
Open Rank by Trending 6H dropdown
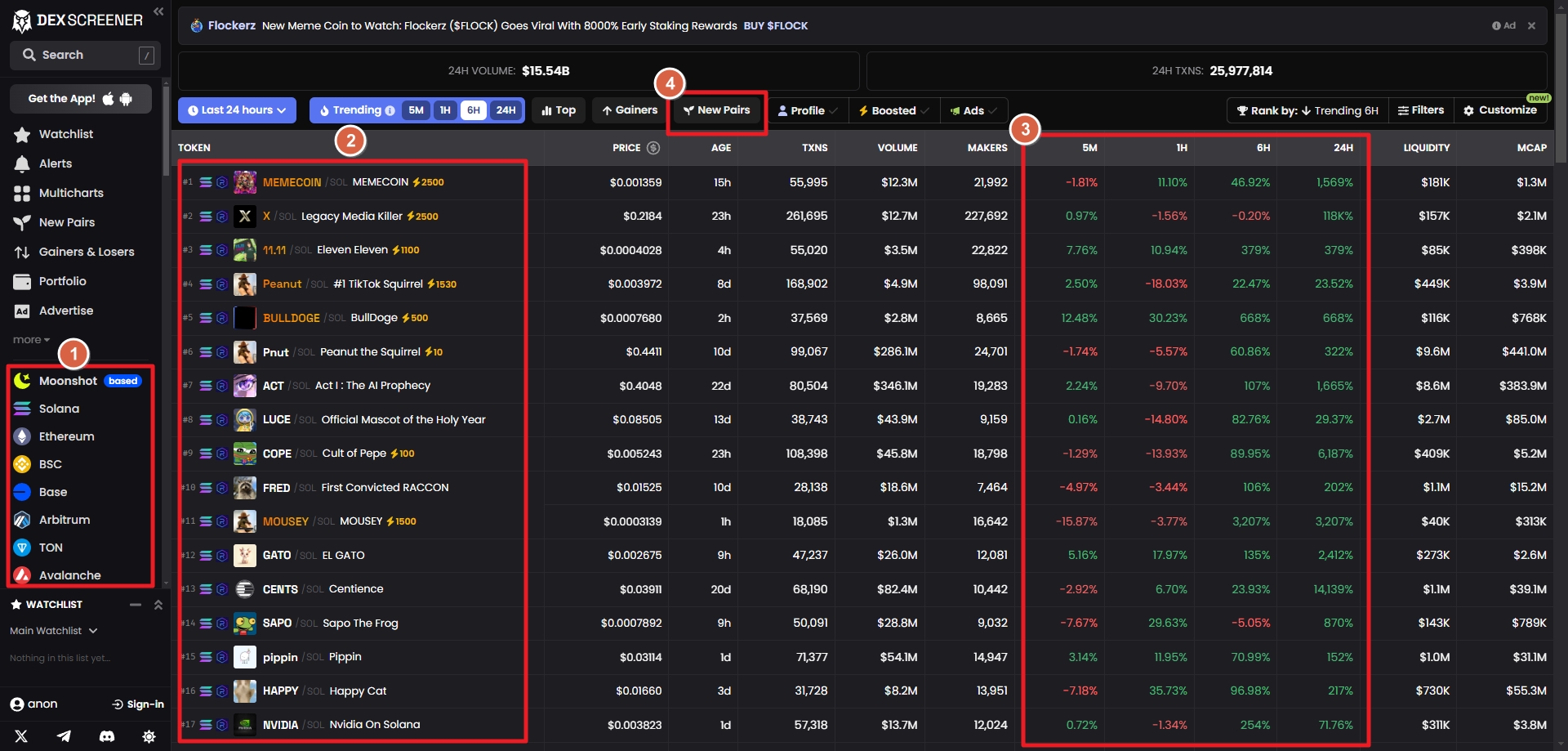pyautogui.click(x=1307, y=110)
